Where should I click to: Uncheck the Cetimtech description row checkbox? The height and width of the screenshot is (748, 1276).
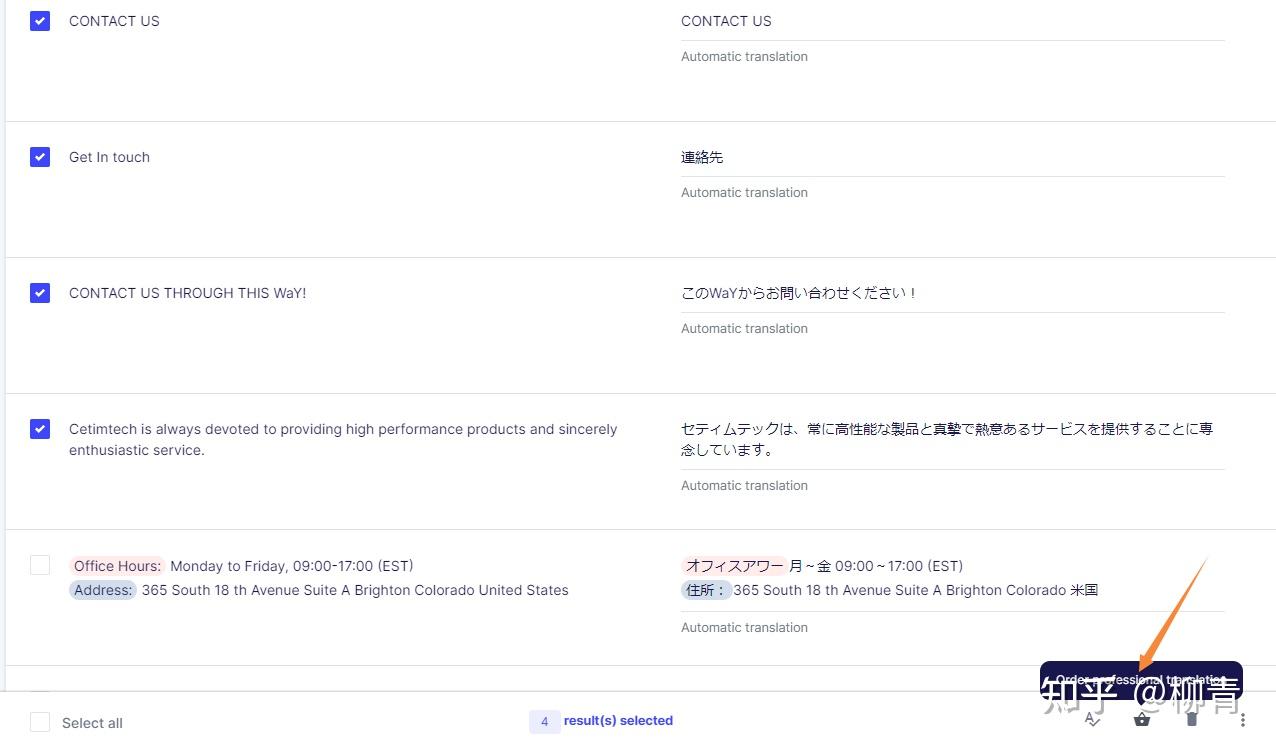click(x=40, y=428)
